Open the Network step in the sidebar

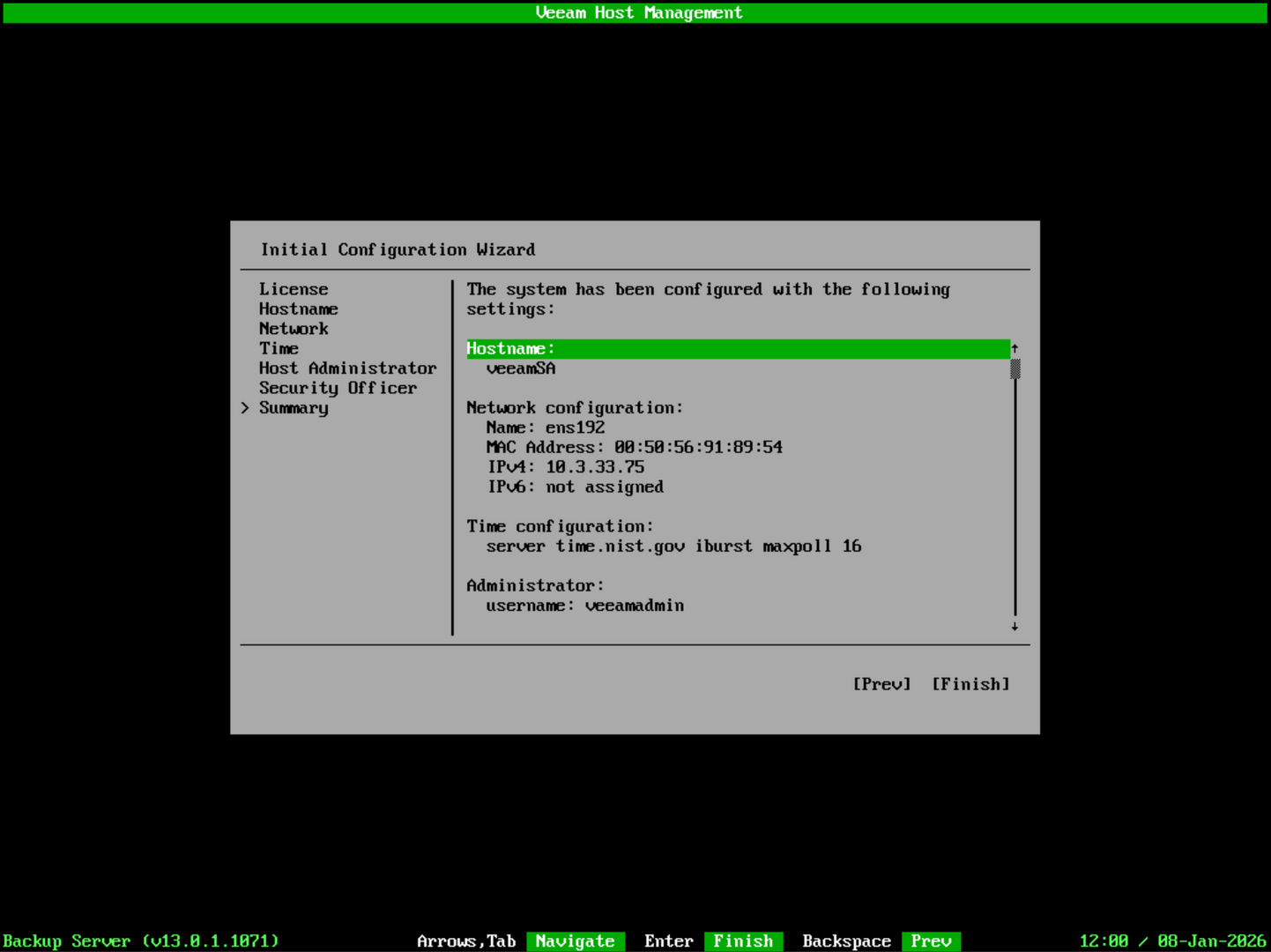pyautogui.click(x=294, y=329)
